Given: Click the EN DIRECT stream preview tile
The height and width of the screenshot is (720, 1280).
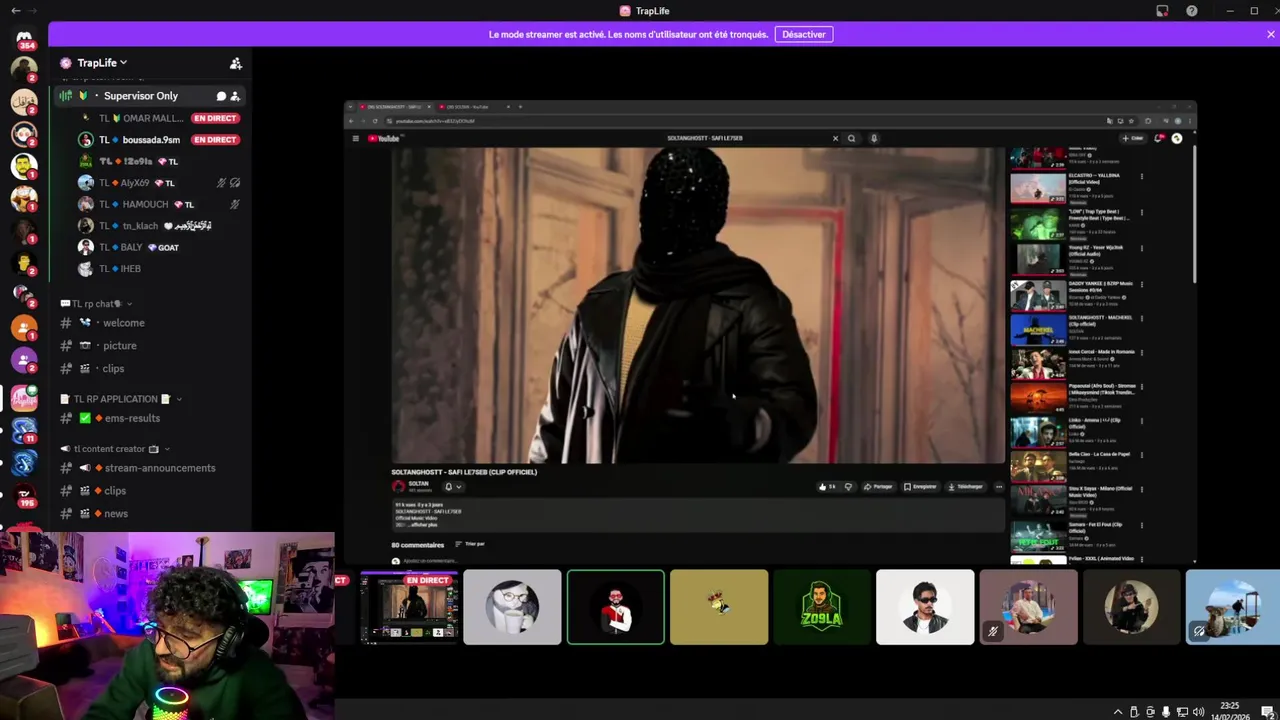Looking at the screenshot, I should (x=409, y=607).
